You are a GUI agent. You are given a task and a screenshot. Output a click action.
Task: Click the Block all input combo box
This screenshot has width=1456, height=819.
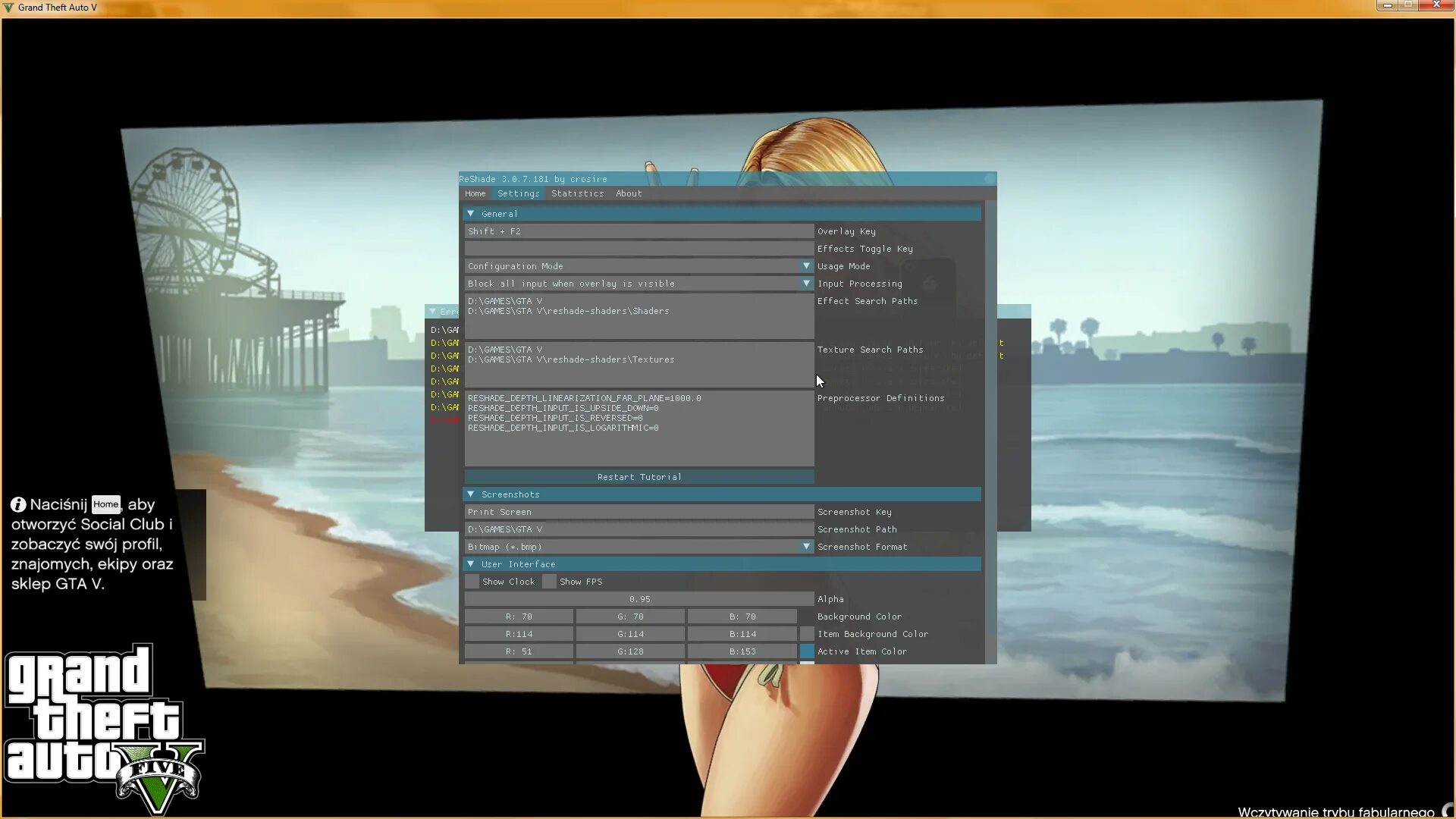[x=639, y=284]
